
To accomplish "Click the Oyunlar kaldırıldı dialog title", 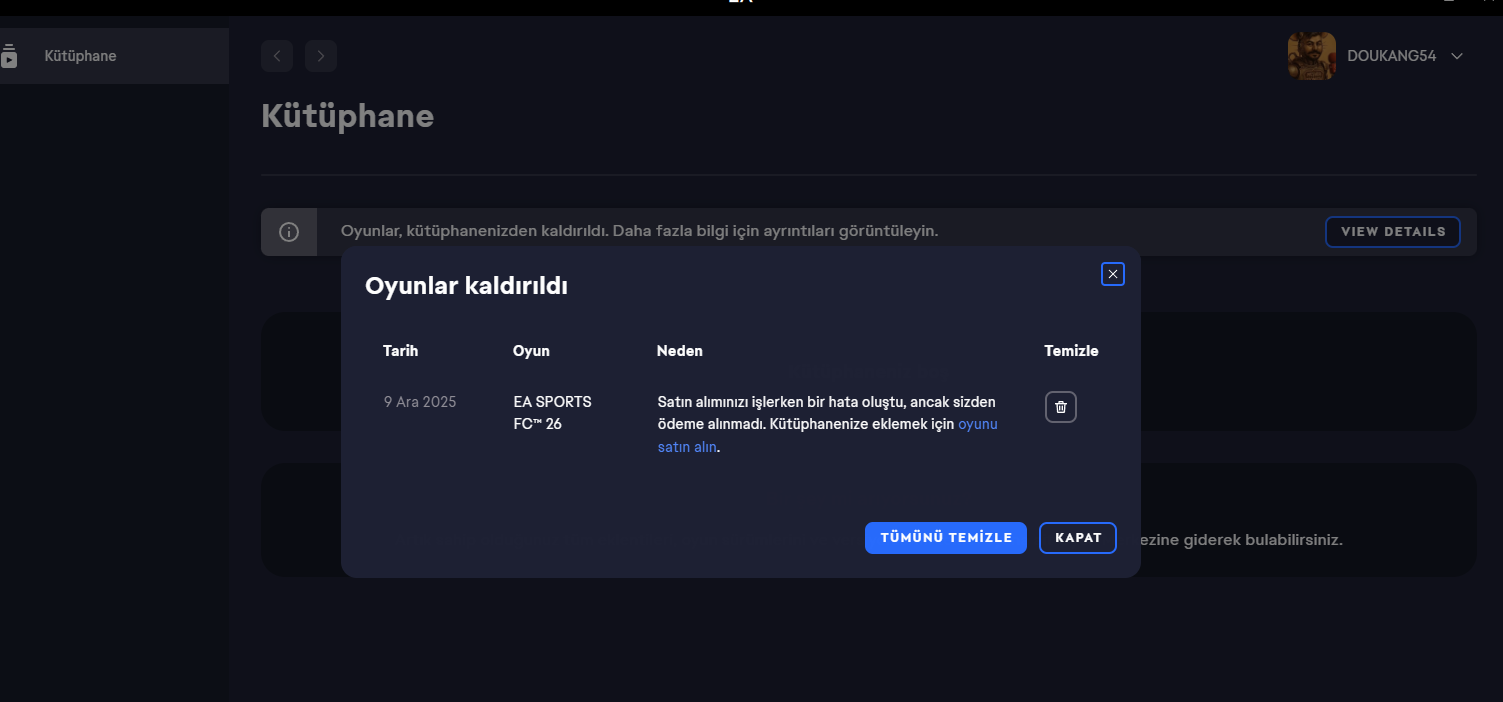I will [466, 287].
